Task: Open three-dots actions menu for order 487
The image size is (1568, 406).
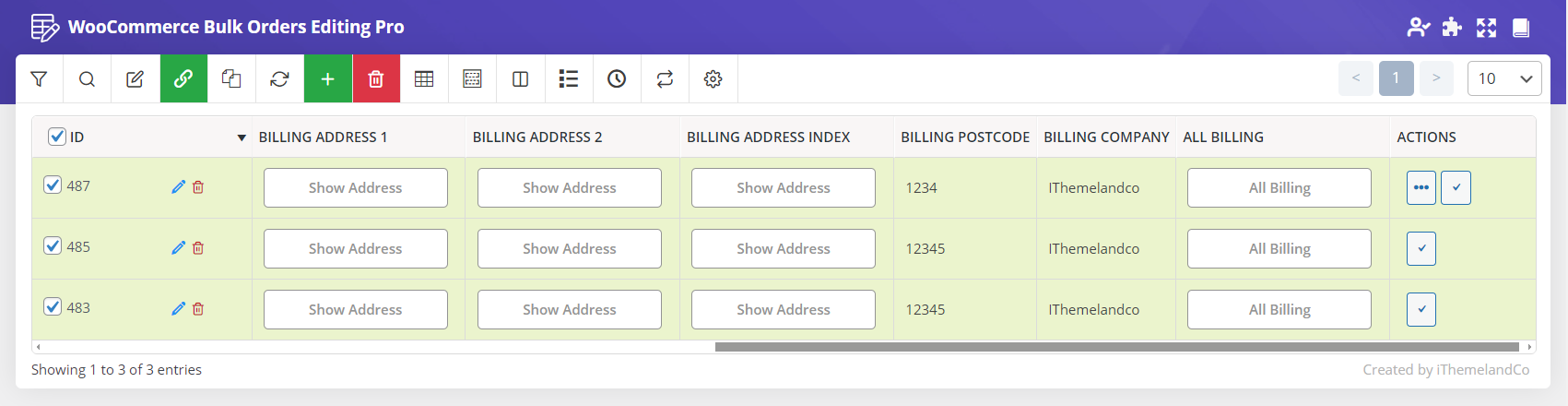Action: pos(1421,188)
